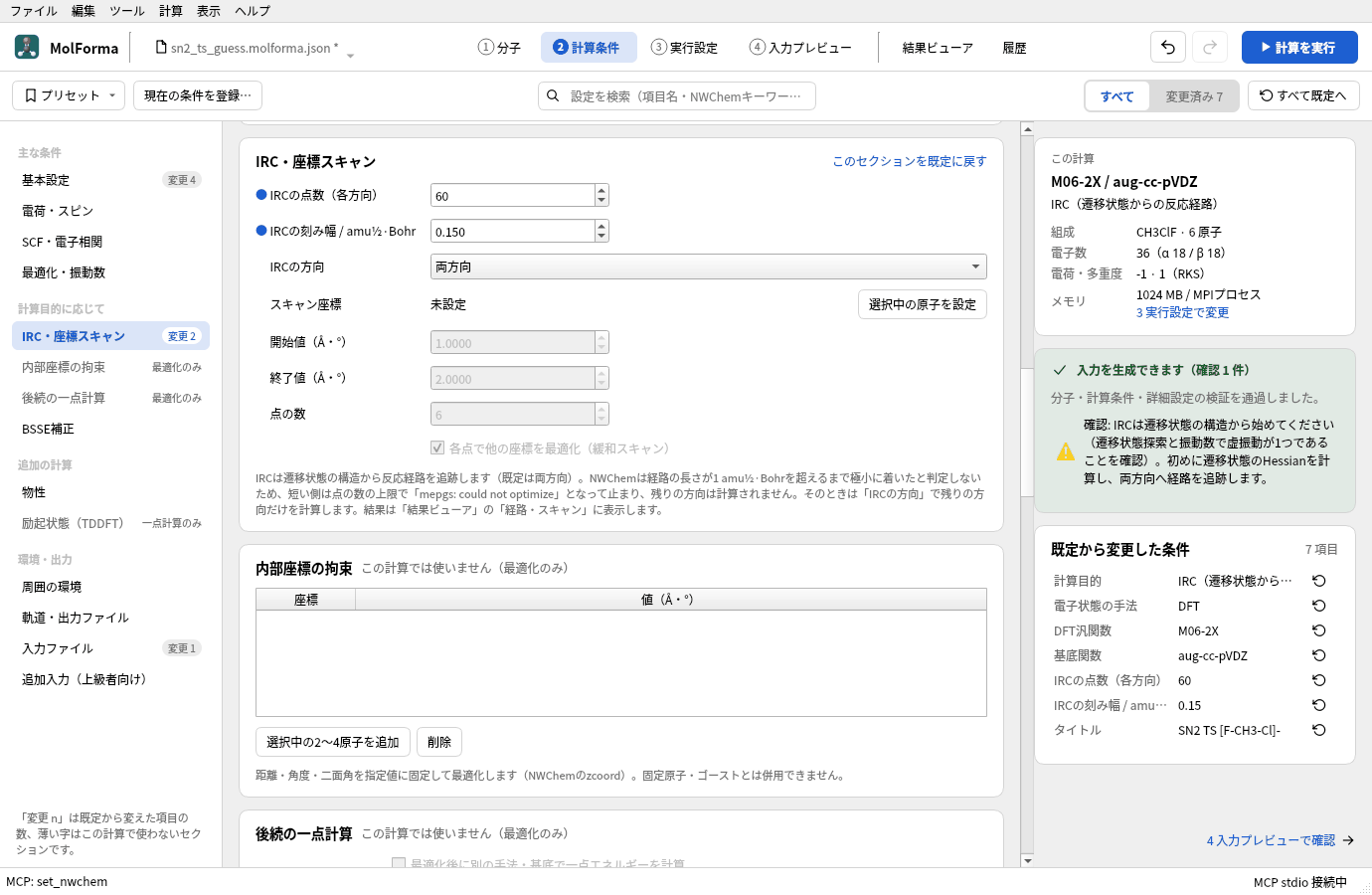Click the blue modified dot beside IRCの刻み幅
Screen dimensions: 1372x895
click(x=261, y=231)
